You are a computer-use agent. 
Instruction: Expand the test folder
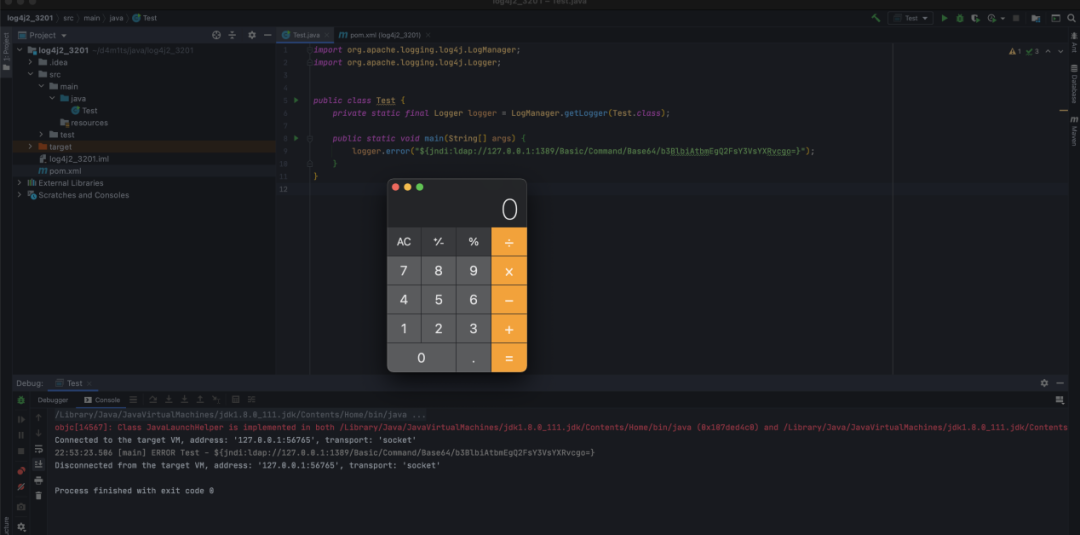(x=42, y=134)
